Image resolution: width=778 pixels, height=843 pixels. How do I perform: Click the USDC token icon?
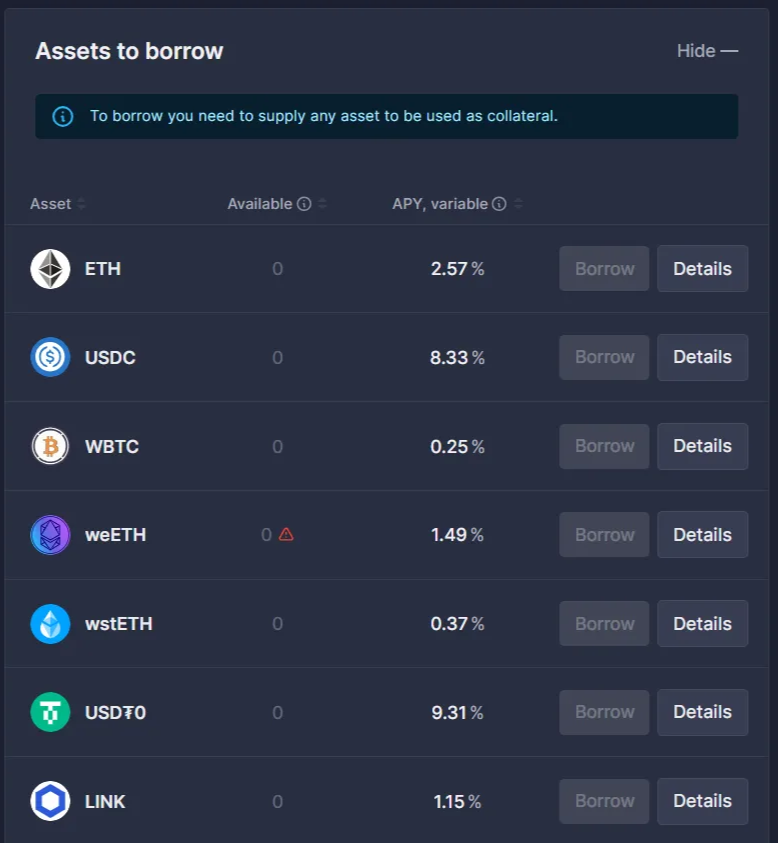50,357
